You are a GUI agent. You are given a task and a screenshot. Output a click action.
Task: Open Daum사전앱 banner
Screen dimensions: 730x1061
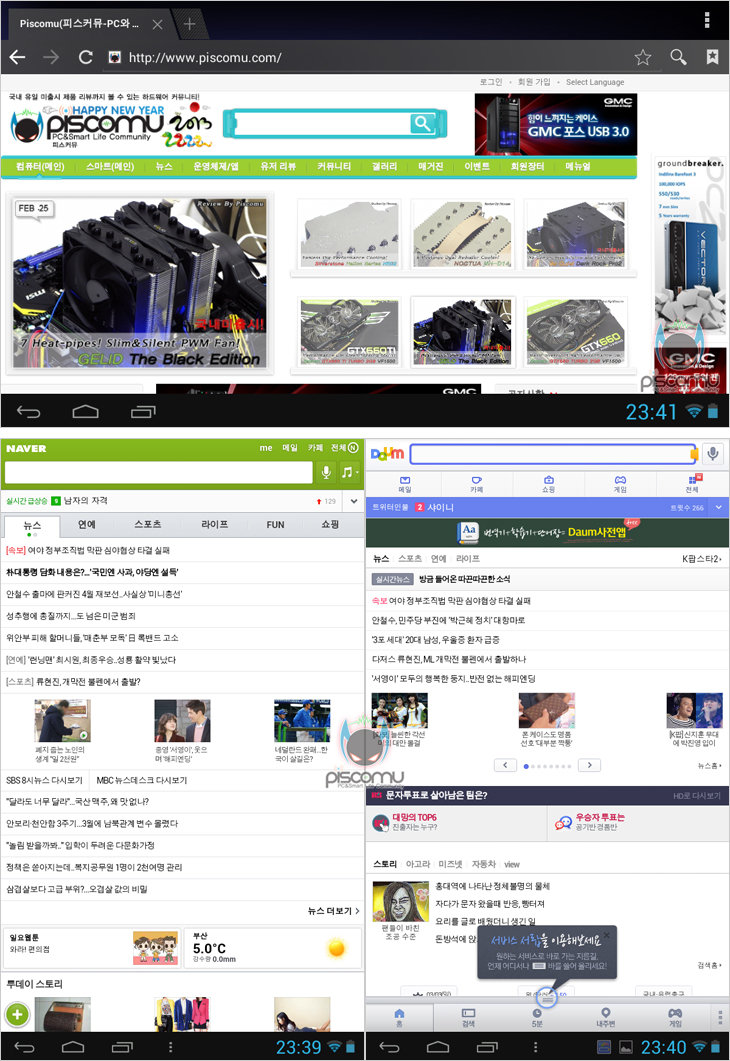point(547,533)
